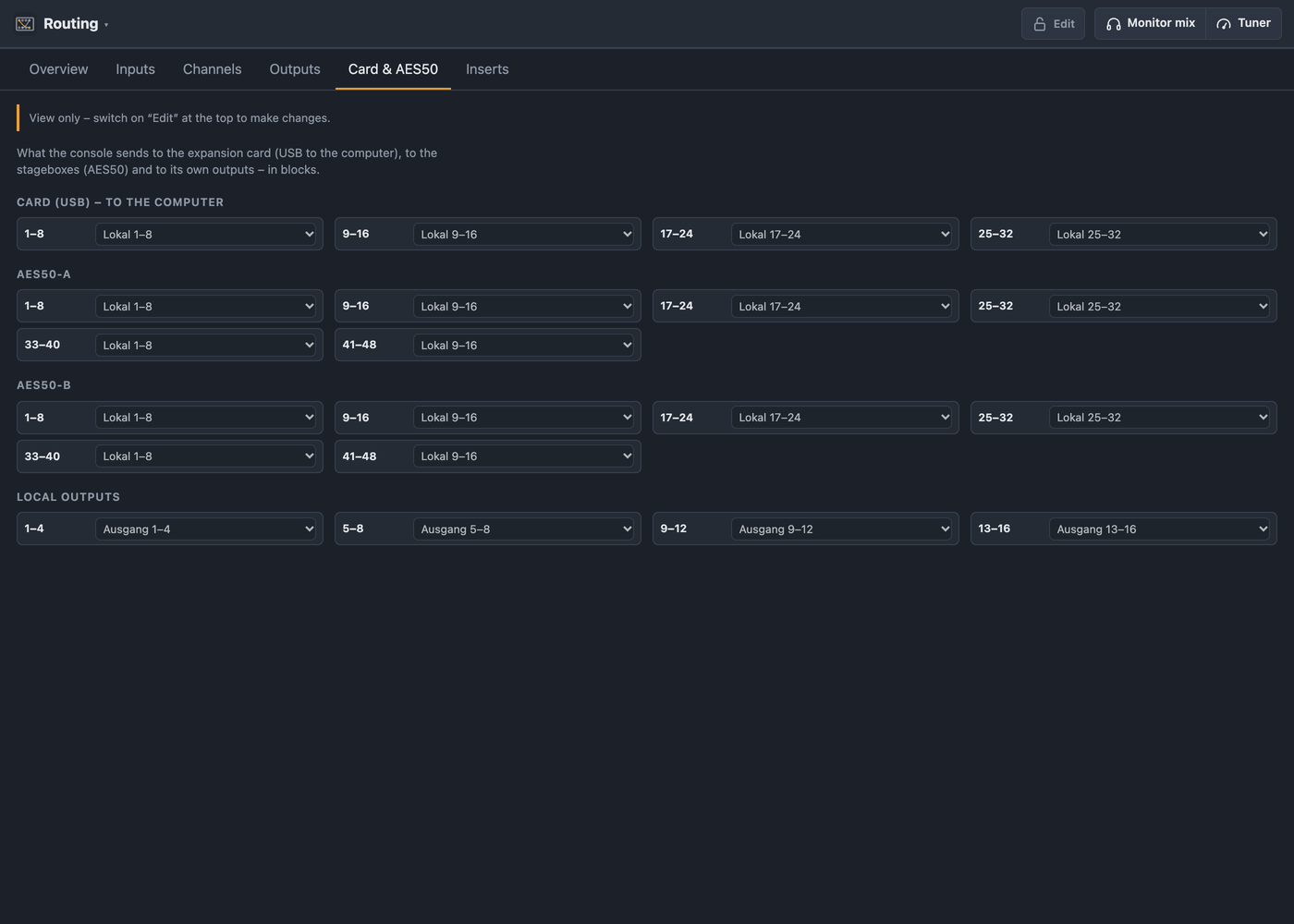
Task: Go to the Channels tab
Action: click(212, 69)
